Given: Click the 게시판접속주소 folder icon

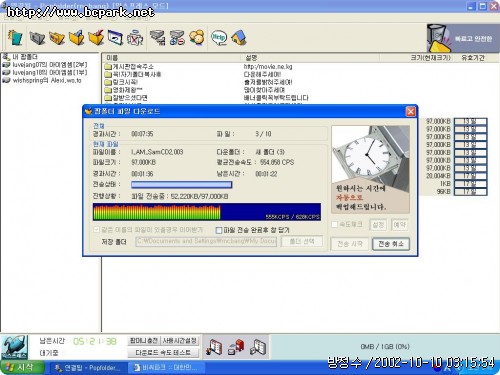Looking at the screenshot, I should click(x=108, y=67).
